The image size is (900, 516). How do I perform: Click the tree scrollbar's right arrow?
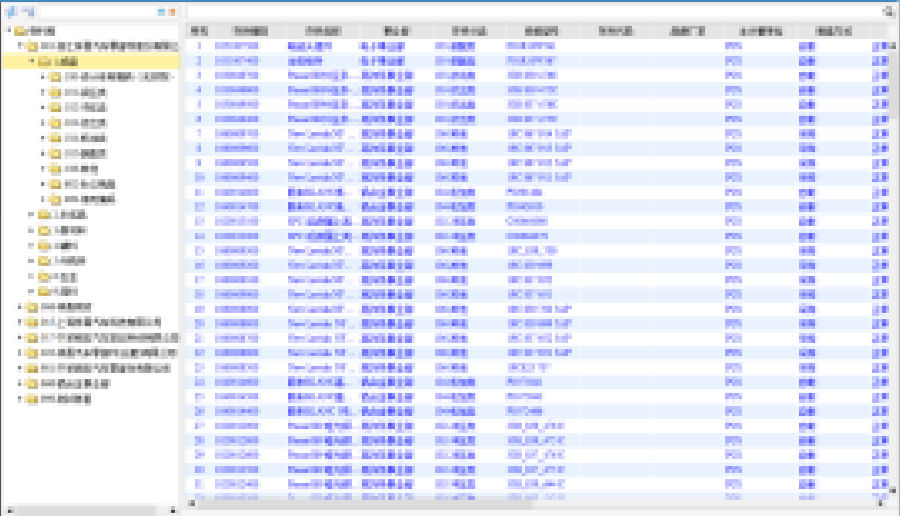(x=173, y=510)
